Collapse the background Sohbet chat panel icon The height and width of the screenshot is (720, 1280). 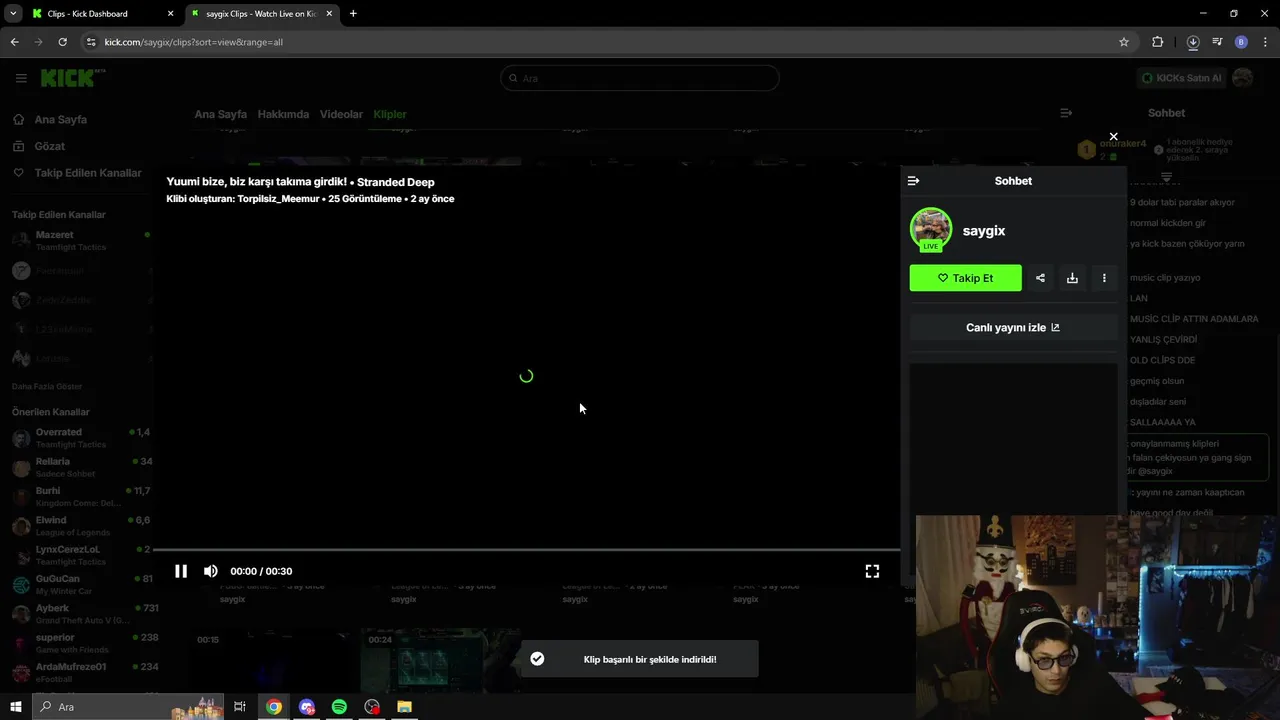pyautogui.click(x=1066, y=113)
